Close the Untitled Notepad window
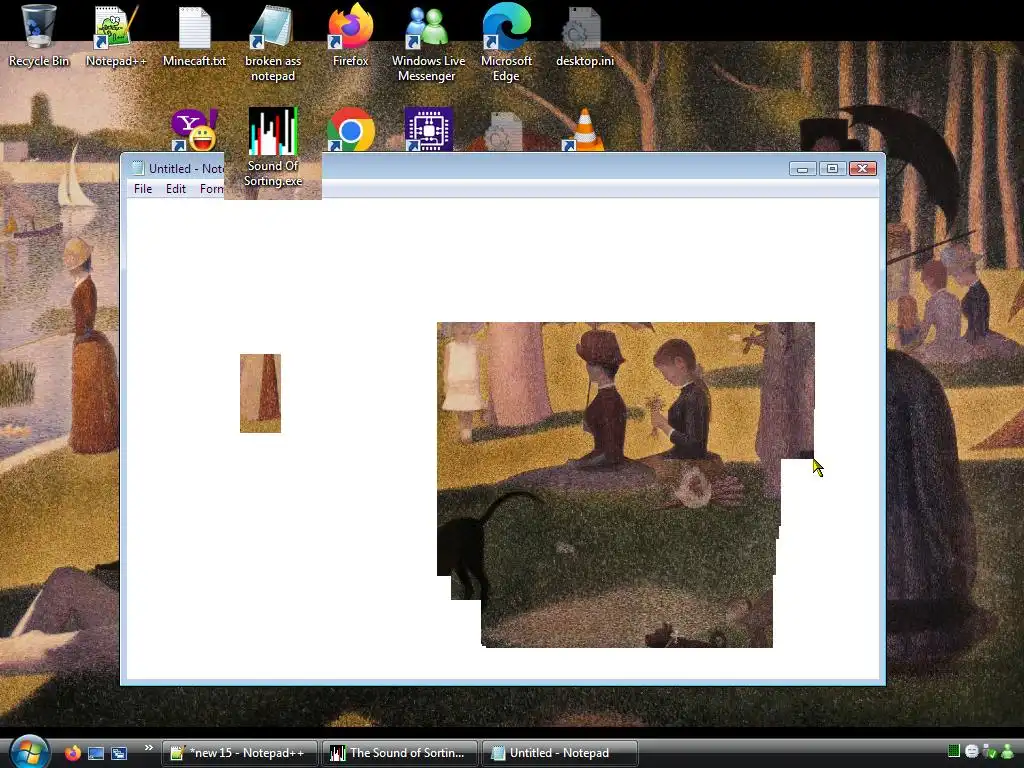Viewport: 1024px width, 768px height. 862,169
